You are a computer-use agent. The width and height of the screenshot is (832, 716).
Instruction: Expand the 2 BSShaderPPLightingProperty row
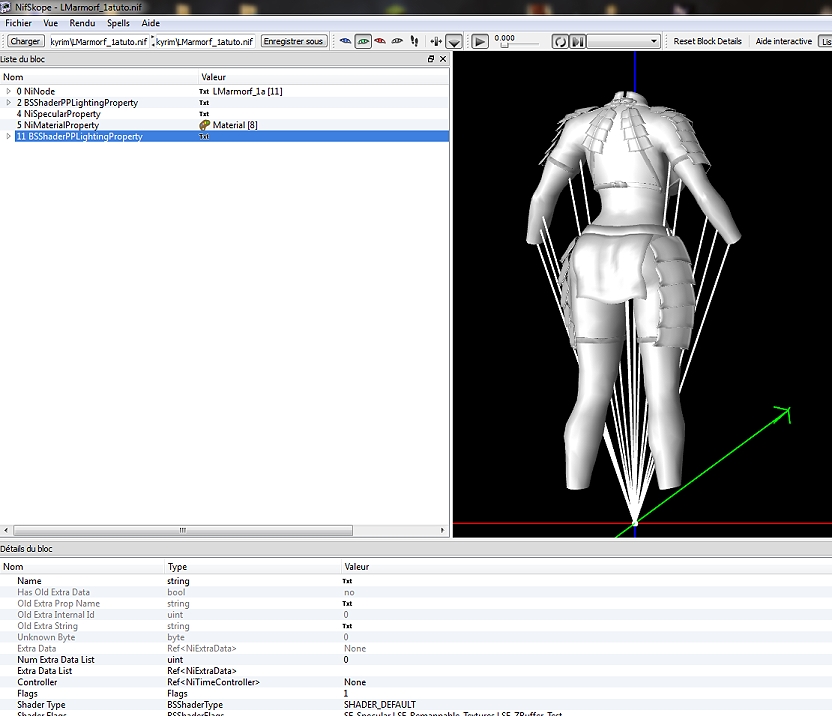click(8, 102)
